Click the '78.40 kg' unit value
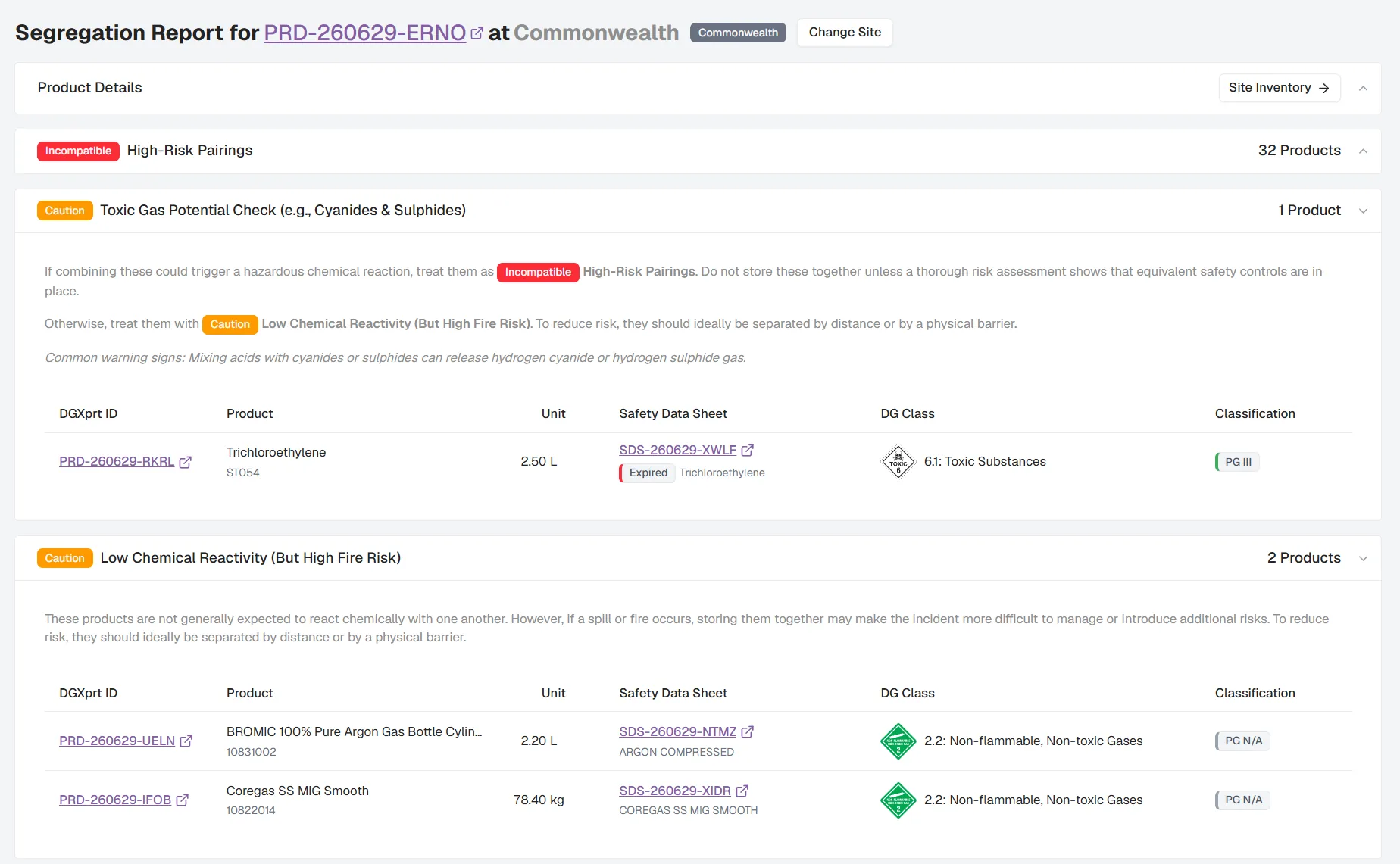Viewport: 1400px width, 864px height. coord(539,800)
